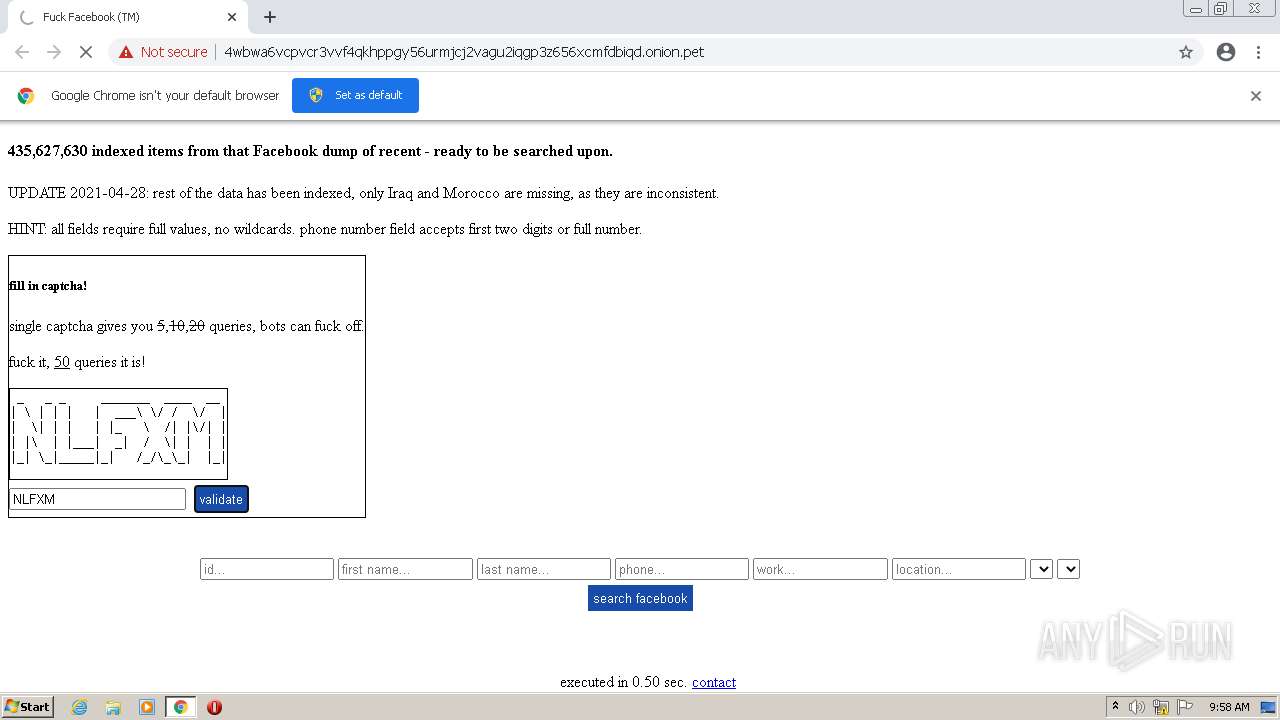Click the network tray icon

1161,707
